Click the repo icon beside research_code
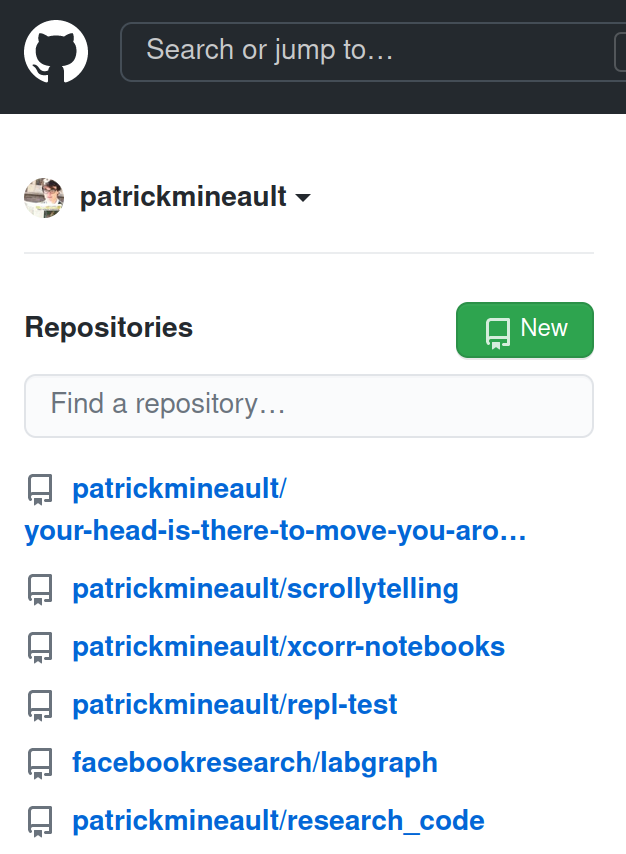Screen dimensions: 626x854 tap(40, 821)
